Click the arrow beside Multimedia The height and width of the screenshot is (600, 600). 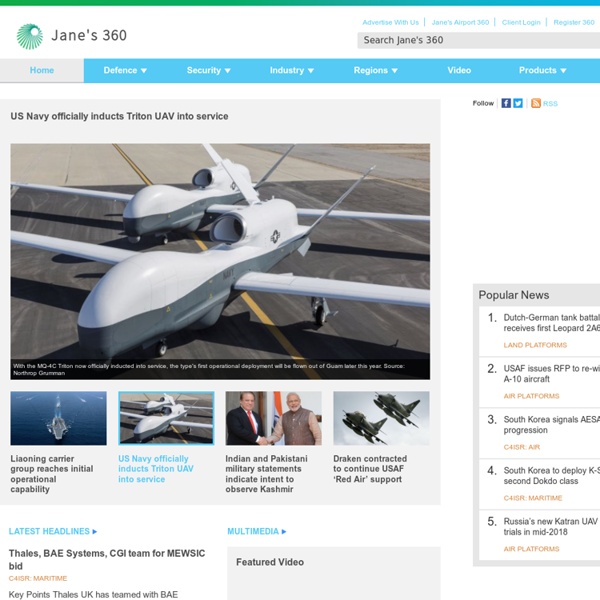pos(284,532)
